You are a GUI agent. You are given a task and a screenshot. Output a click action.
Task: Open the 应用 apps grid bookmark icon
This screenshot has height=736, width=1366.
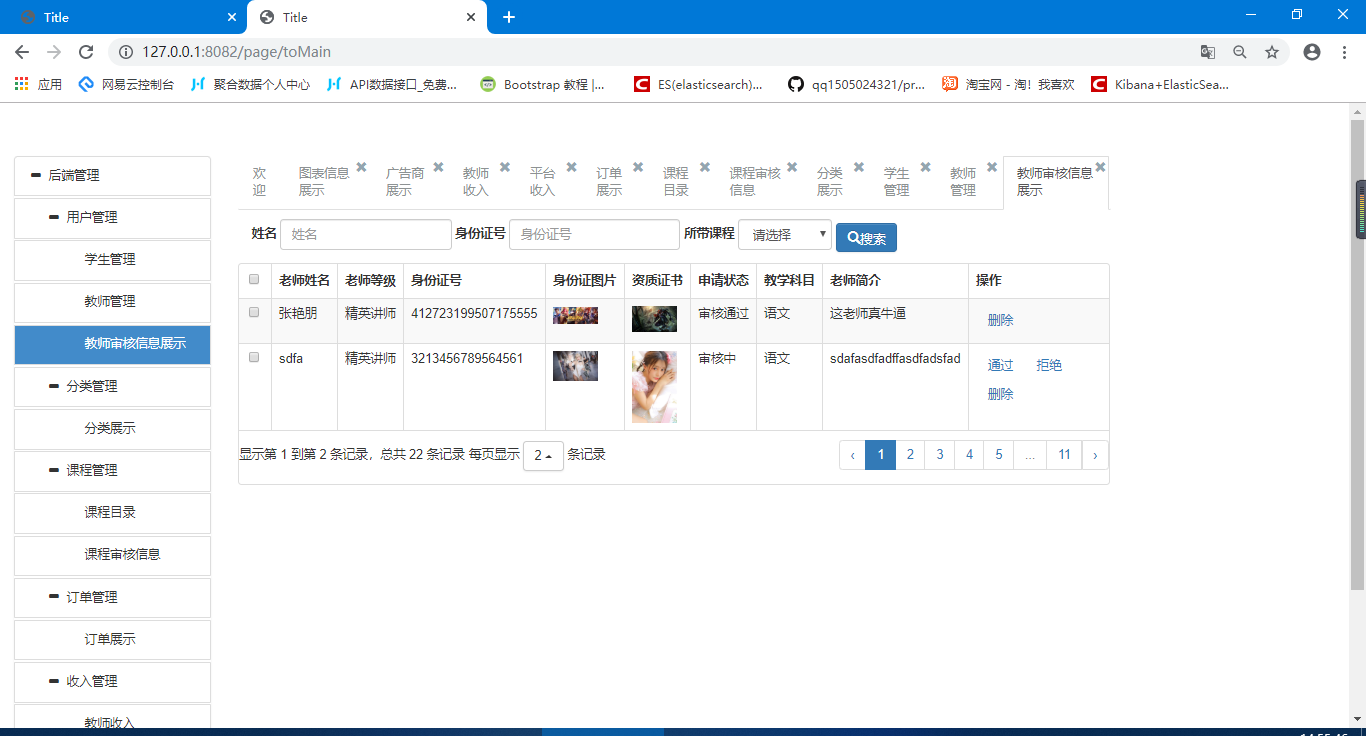click(x=21, y=85)
